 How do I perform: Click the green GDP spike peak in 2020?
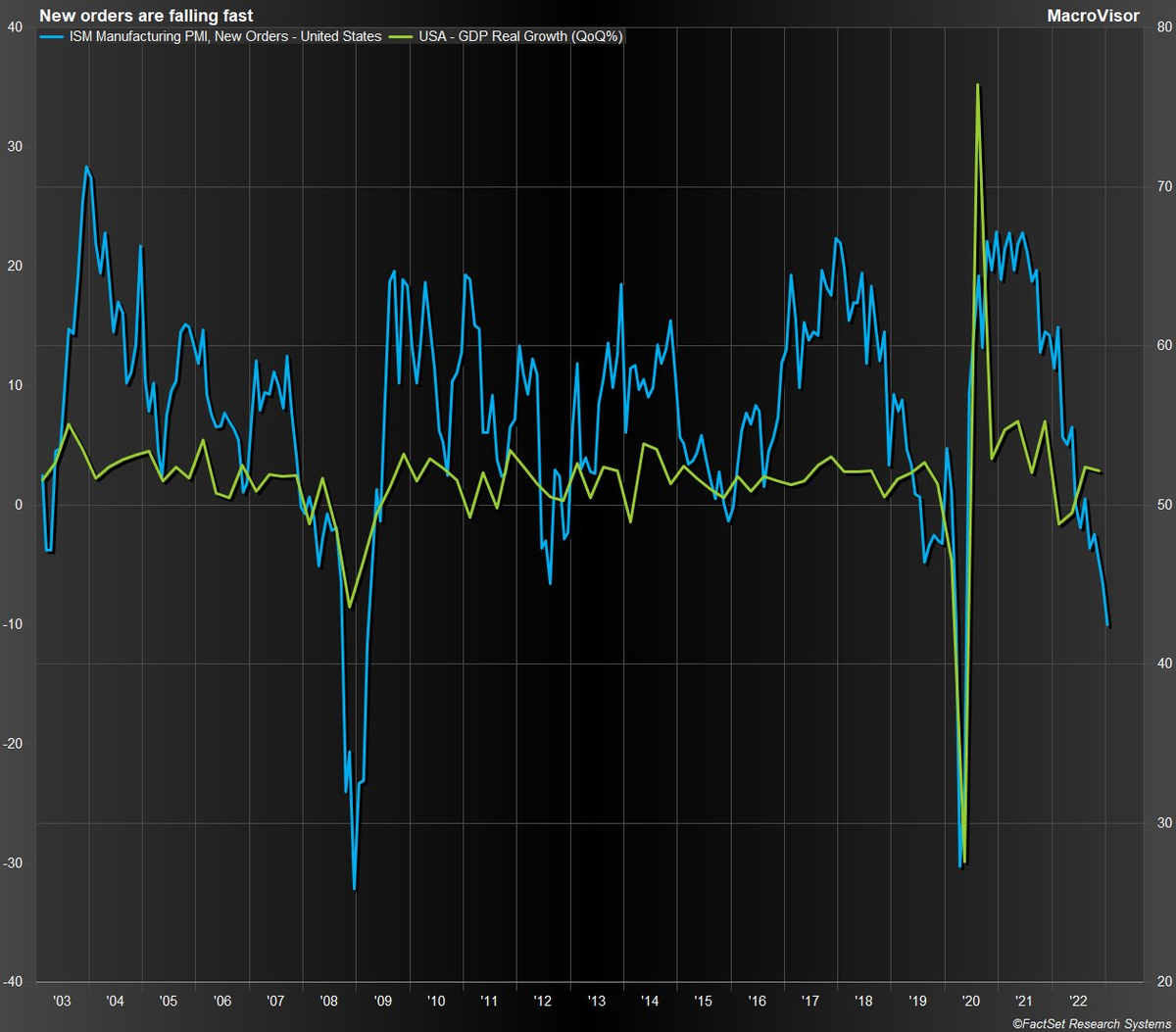click(977, 85)
